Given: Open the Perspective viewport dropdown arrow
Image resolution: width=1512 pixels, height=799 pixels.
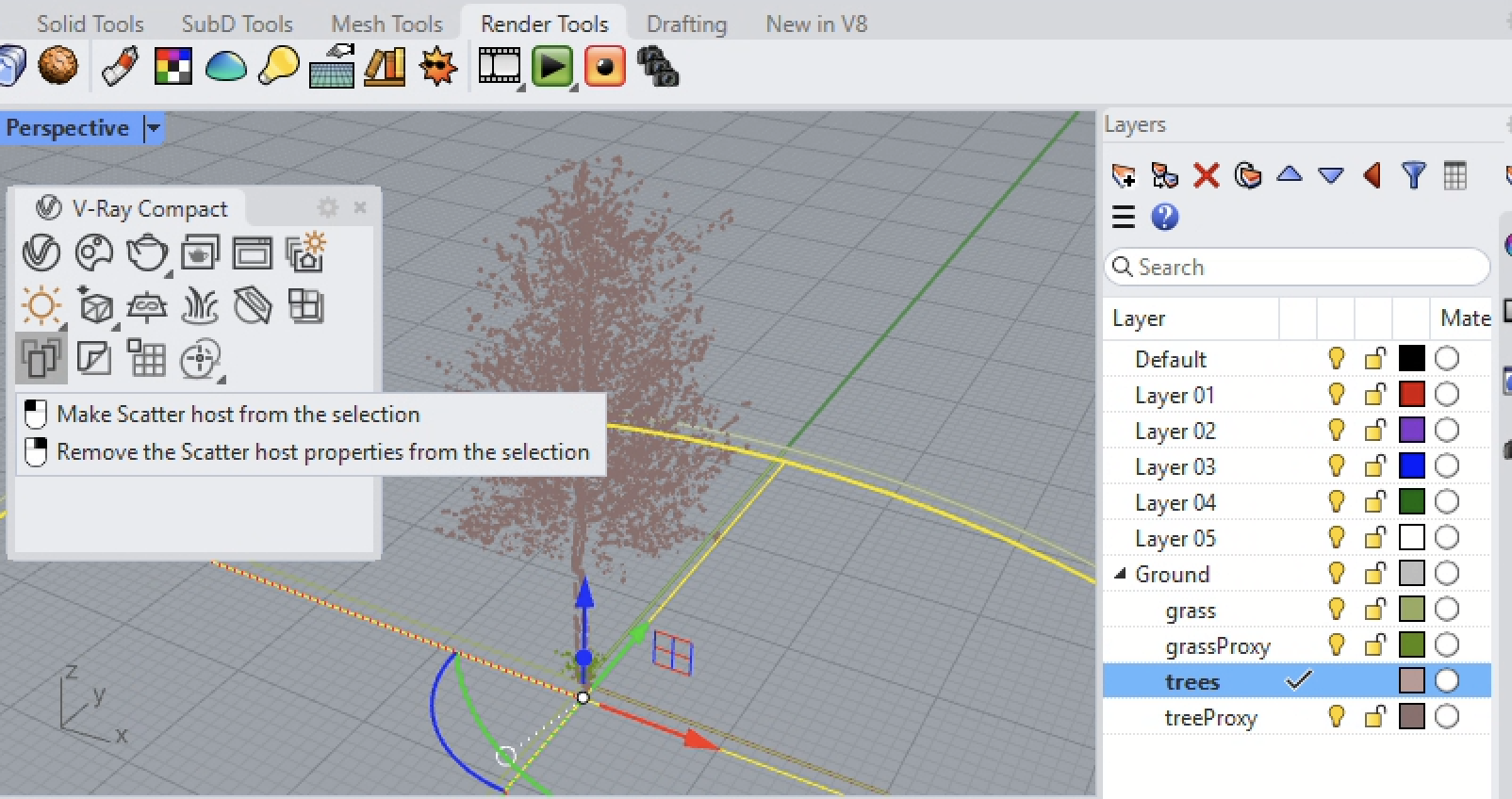Looking at the screenshot, I should pos(153,128).
